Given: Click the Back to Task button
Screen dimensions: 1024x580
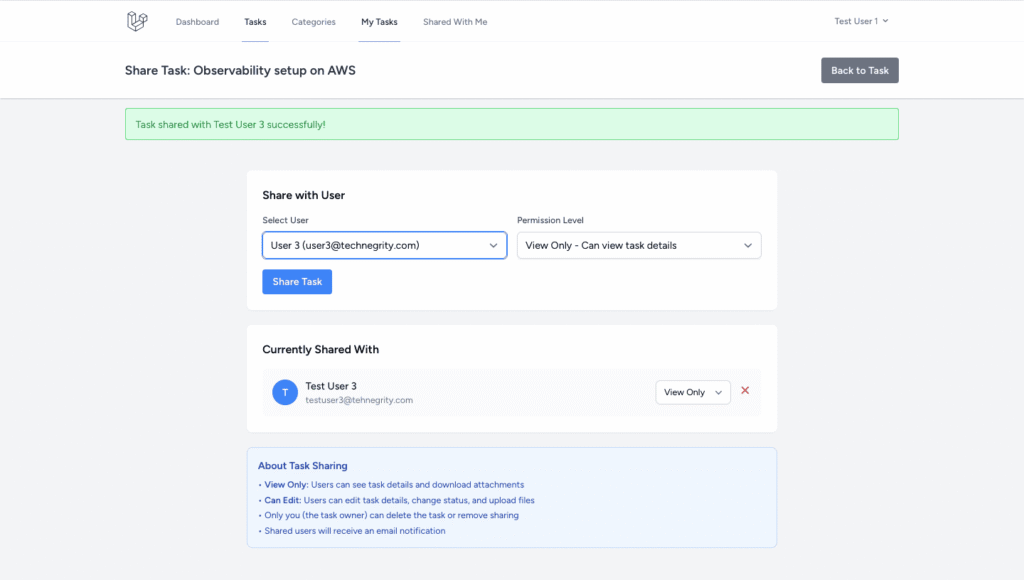Looking at the screenshot, I should tap(860, 70).
